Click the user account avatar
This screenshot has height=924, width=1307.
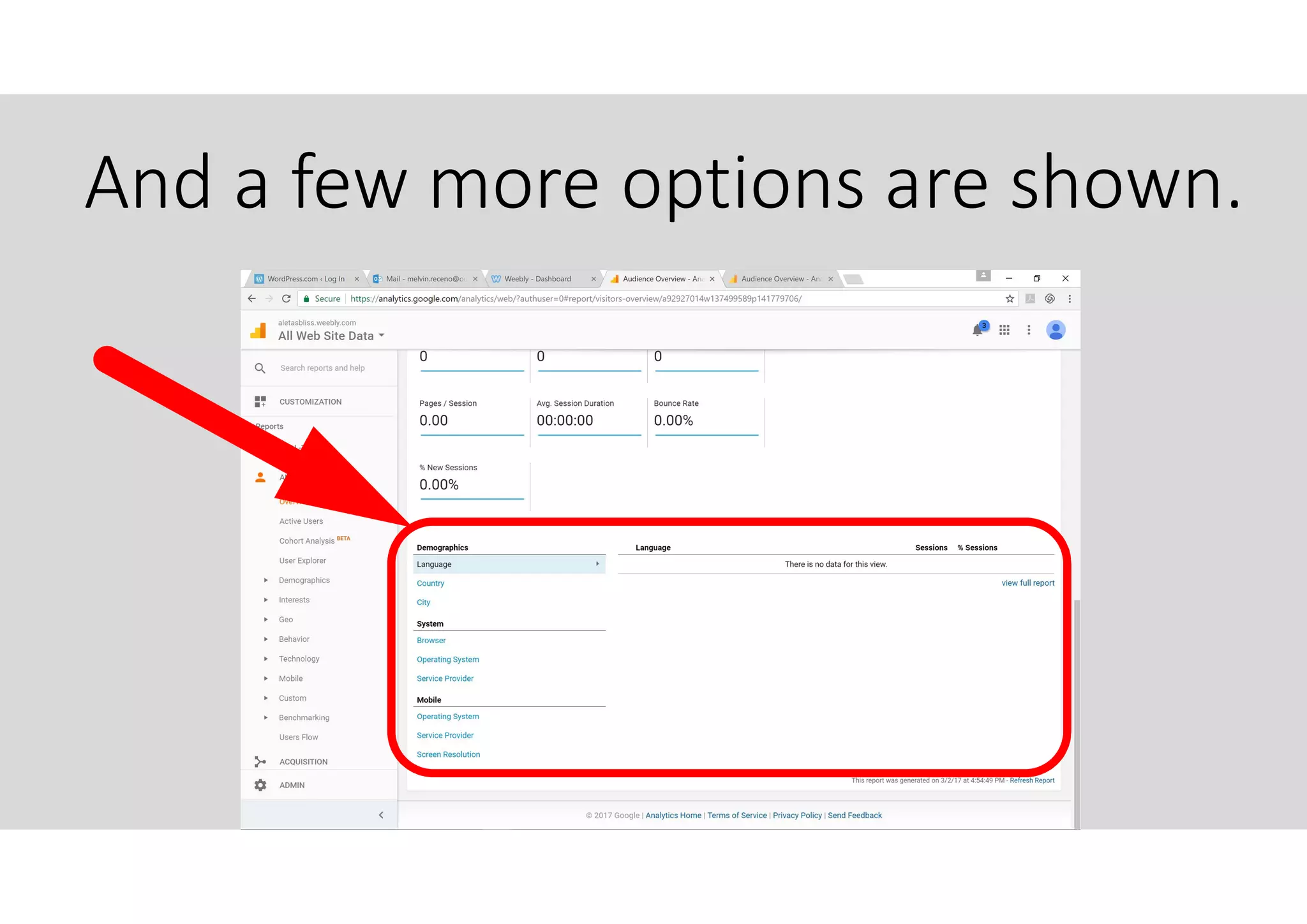pos(1056,330)
